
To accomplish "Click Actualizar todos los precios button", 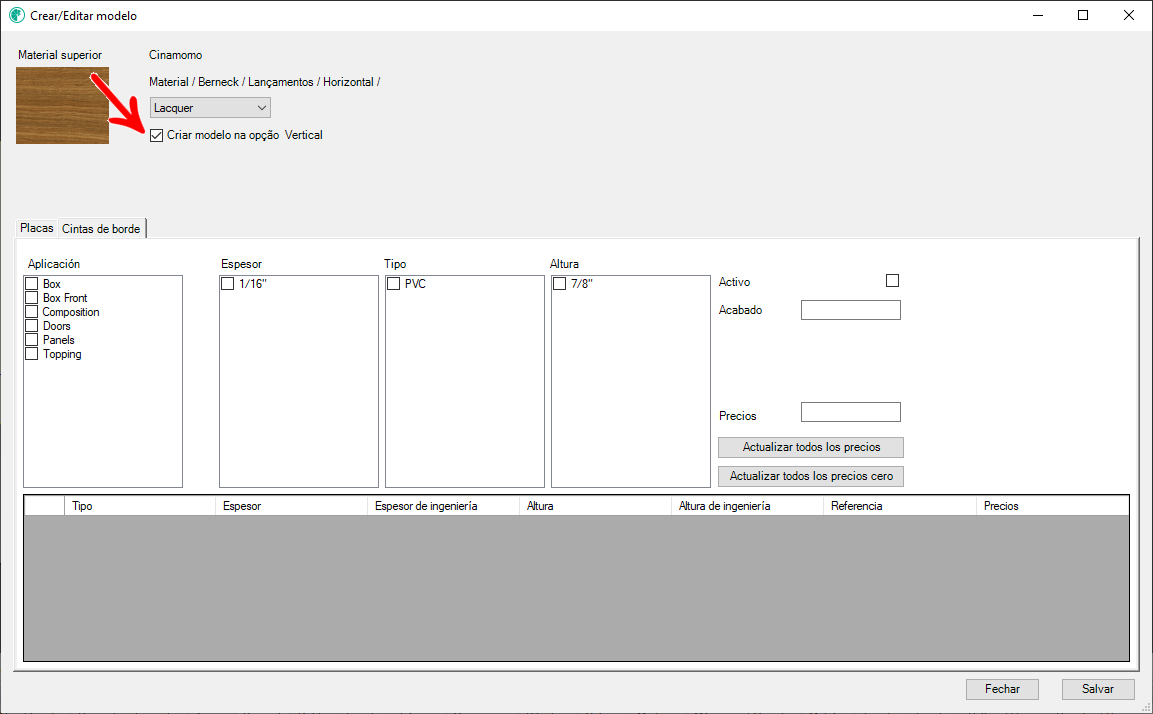I will point(811,447).
